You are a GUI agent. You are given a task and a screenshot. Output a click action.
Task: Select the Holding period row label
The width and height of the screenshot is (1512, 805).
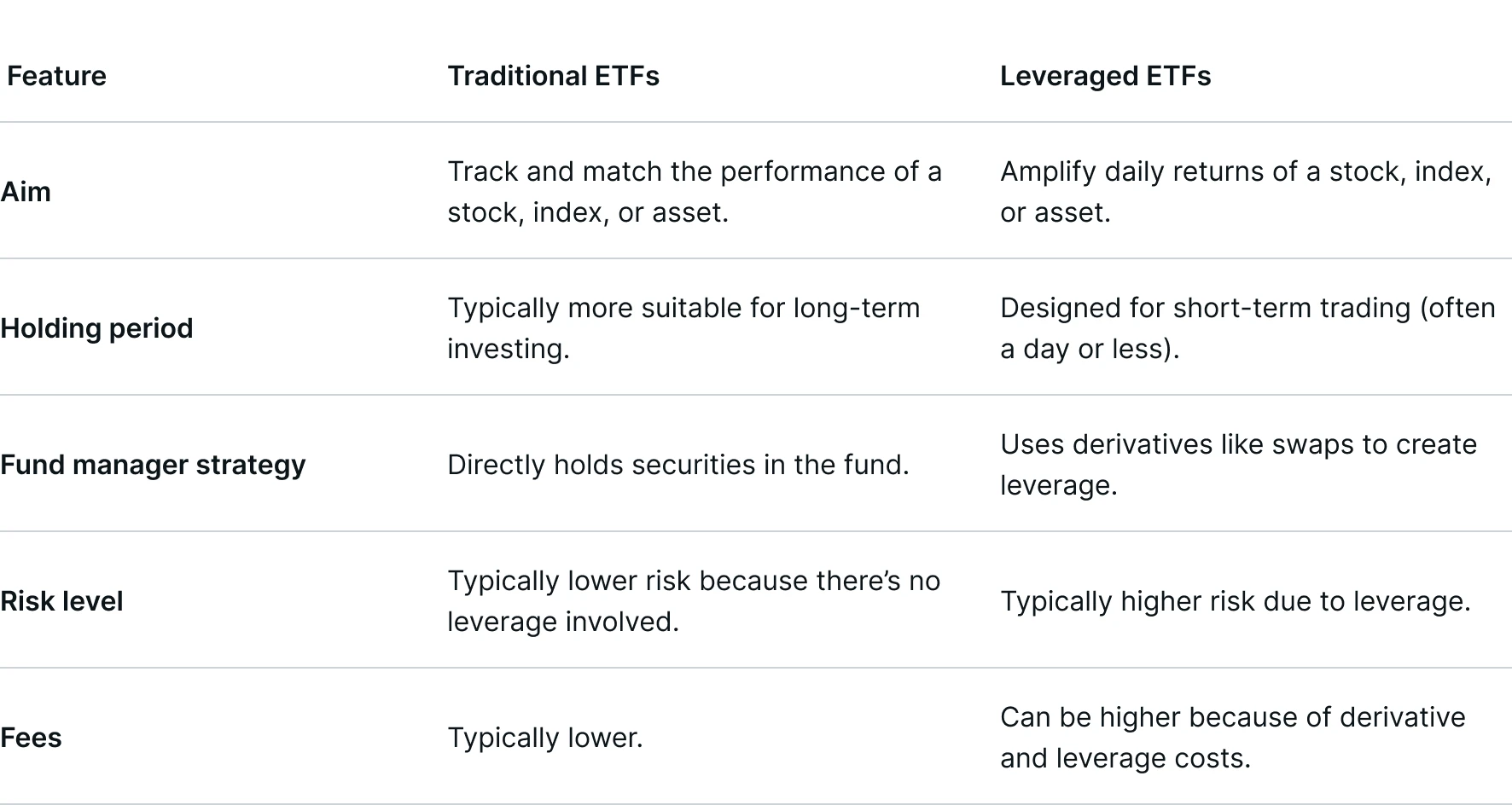[96, 328]
